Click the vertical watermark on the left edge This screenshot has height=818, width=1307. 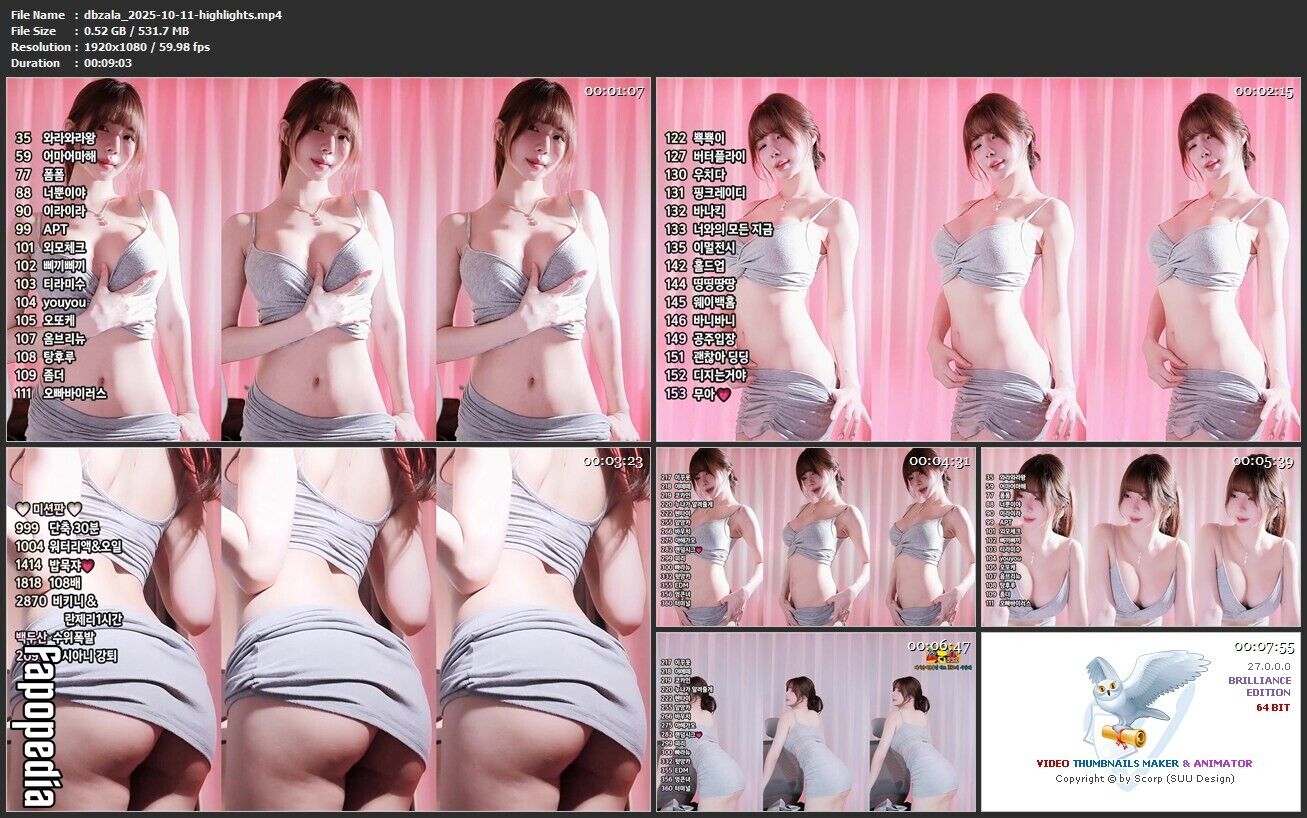(x=31, y=722)
